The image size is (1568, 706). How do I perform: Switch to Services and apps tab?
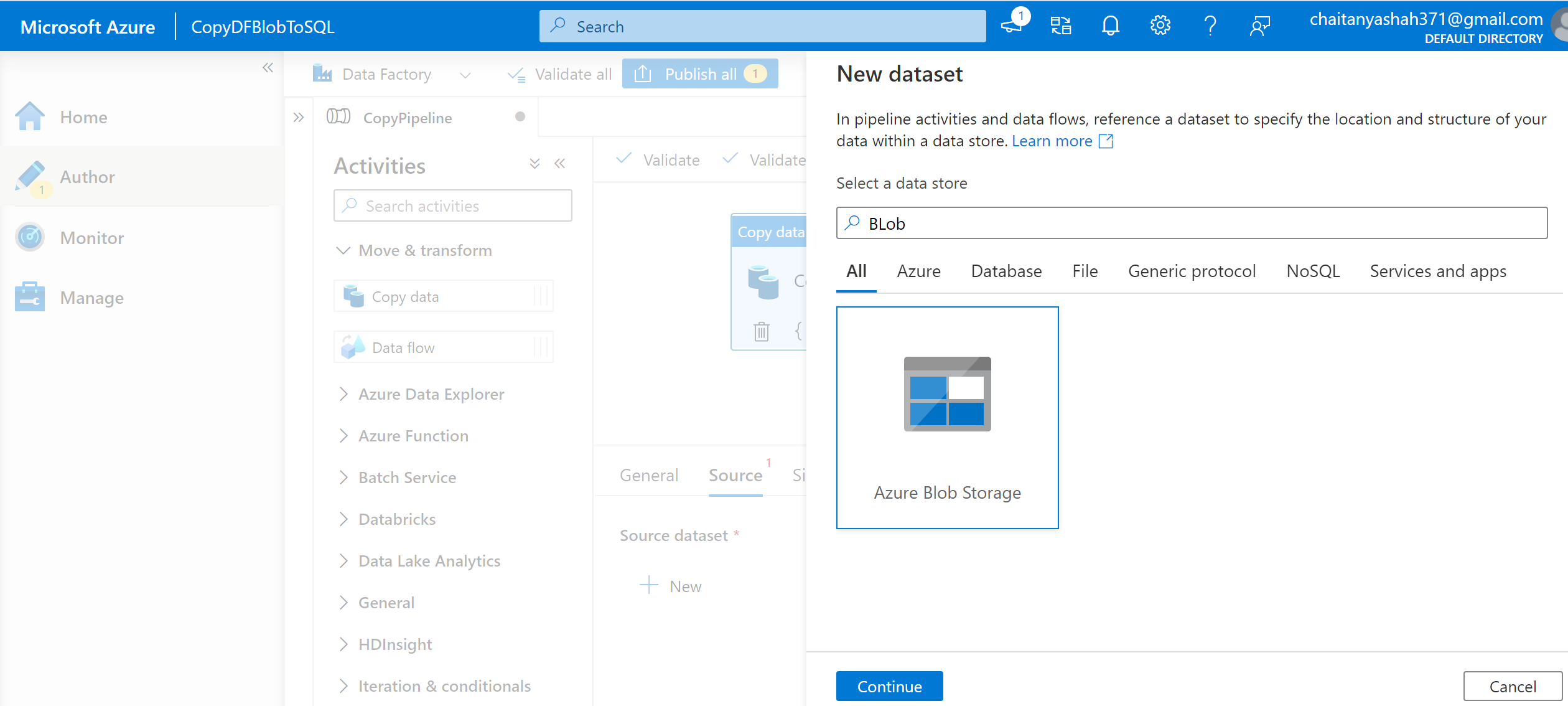tap(1438, 271)
